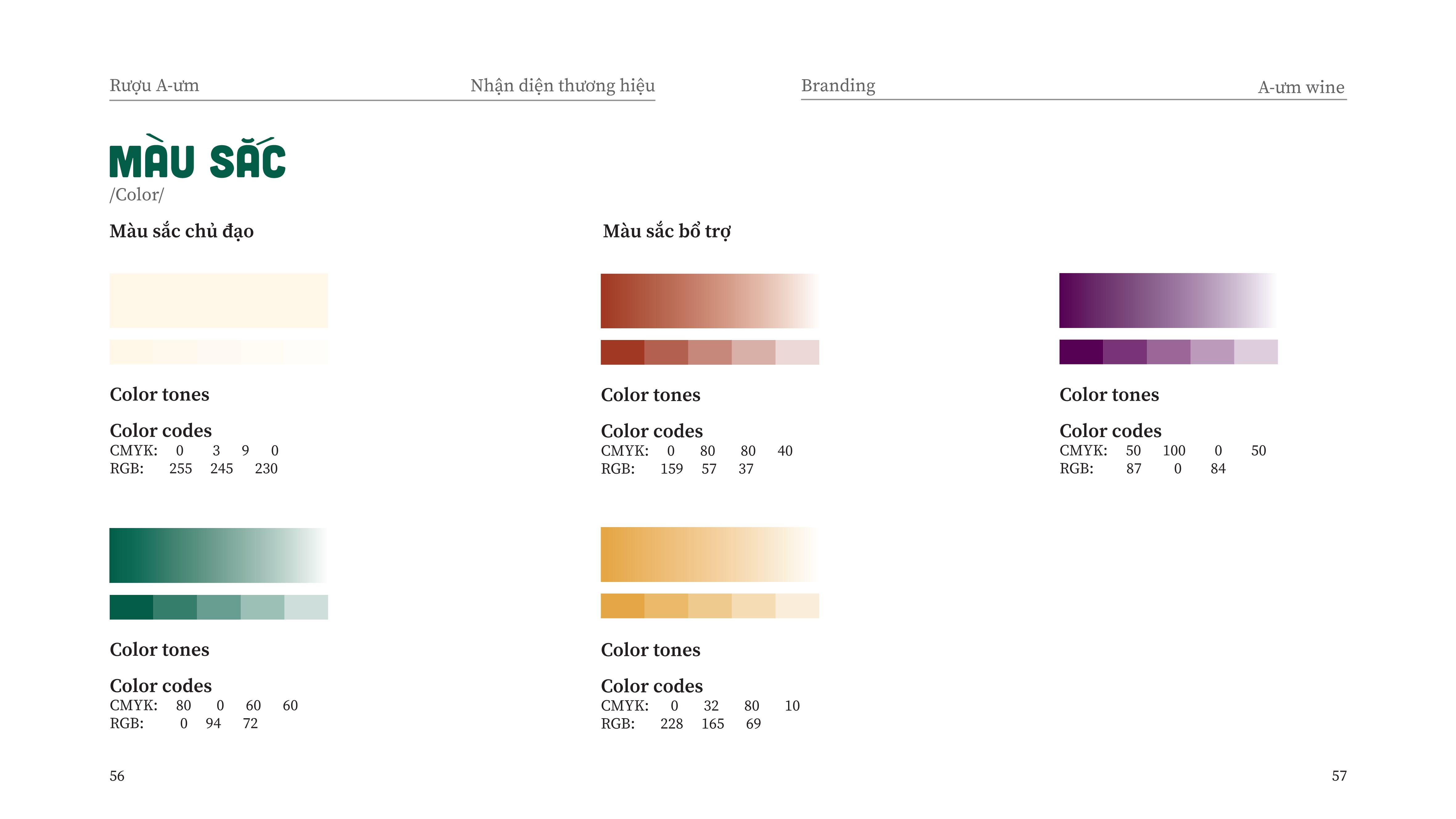The image size is (1456, 819).
Task: Click the green gradient bar
Action: coord(219,555)
